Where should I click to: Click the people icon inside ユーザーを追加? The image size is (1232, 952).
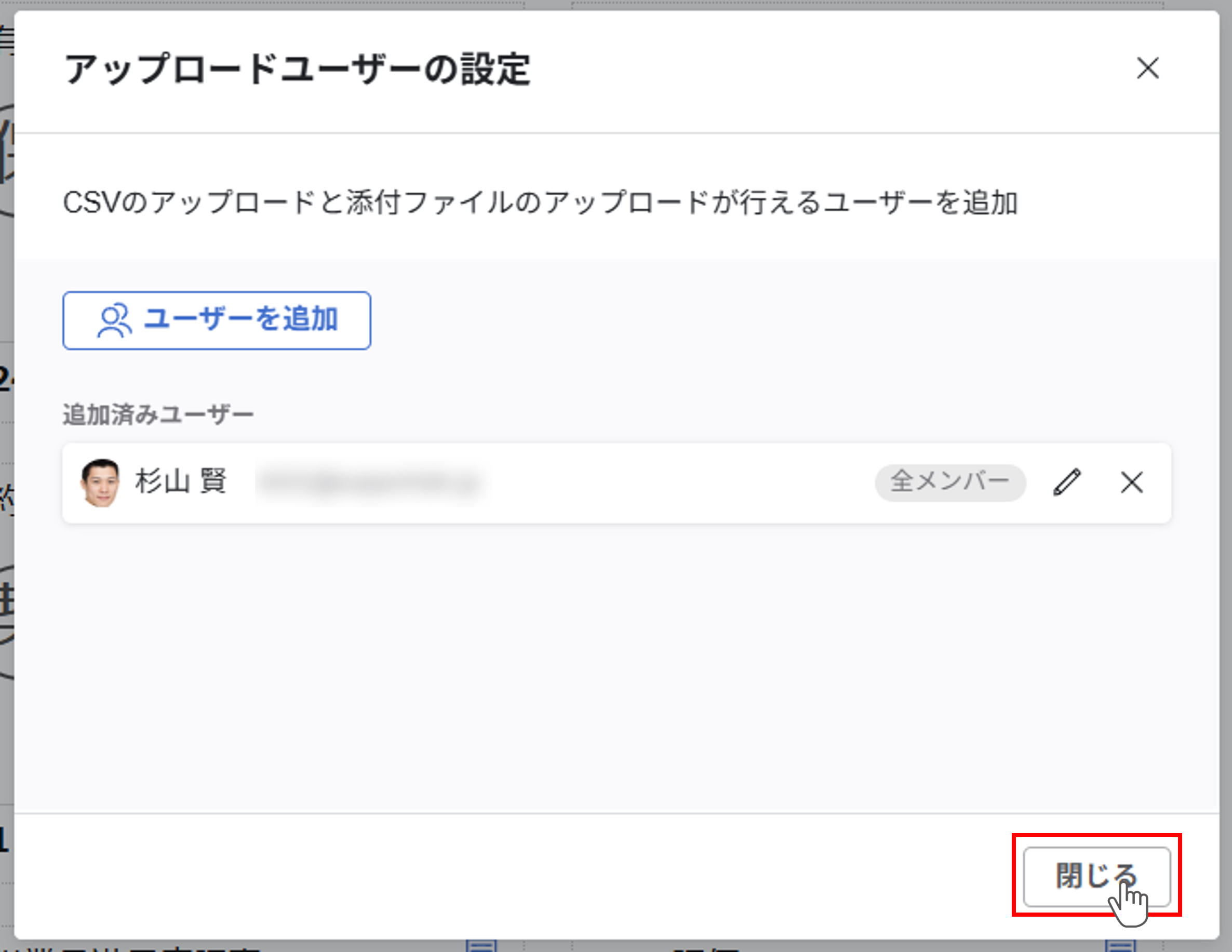[x=114, y=320]
